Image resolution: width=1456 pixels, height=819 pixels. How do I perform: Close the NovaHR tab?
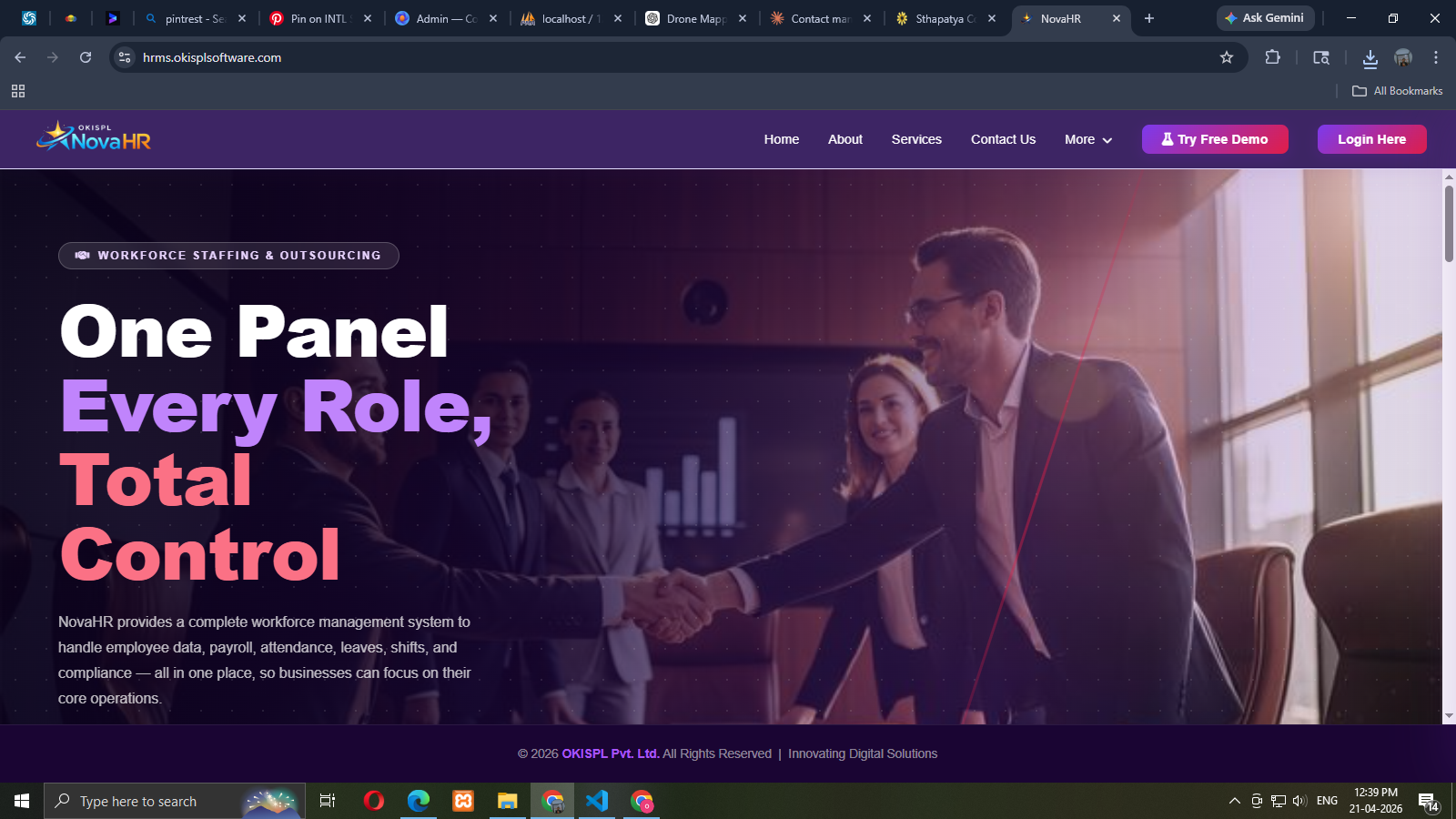pyautogui.click(x=1117, y=18)
